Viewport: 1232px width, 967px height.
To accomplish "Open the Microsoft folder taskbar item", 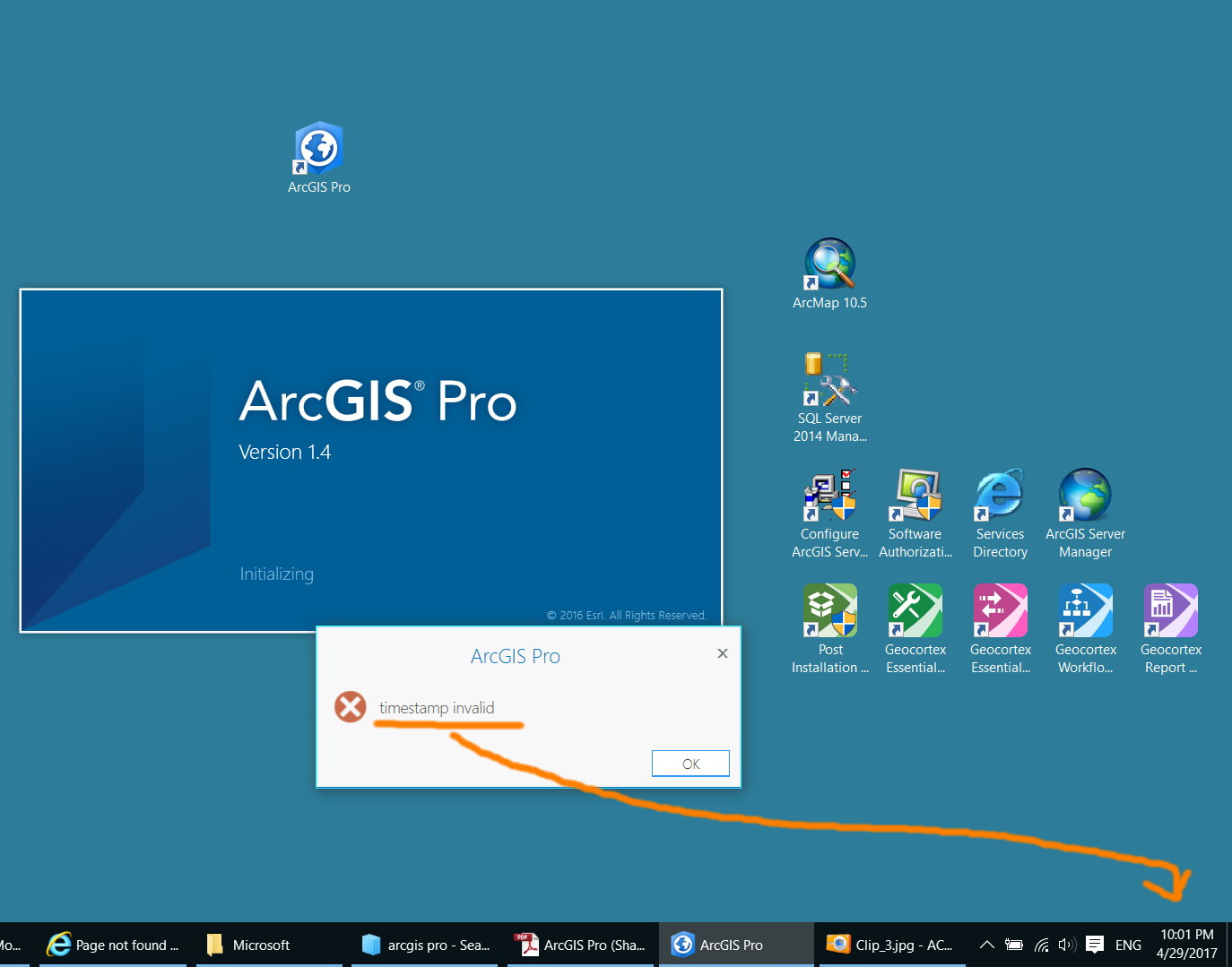I will 269,945.
